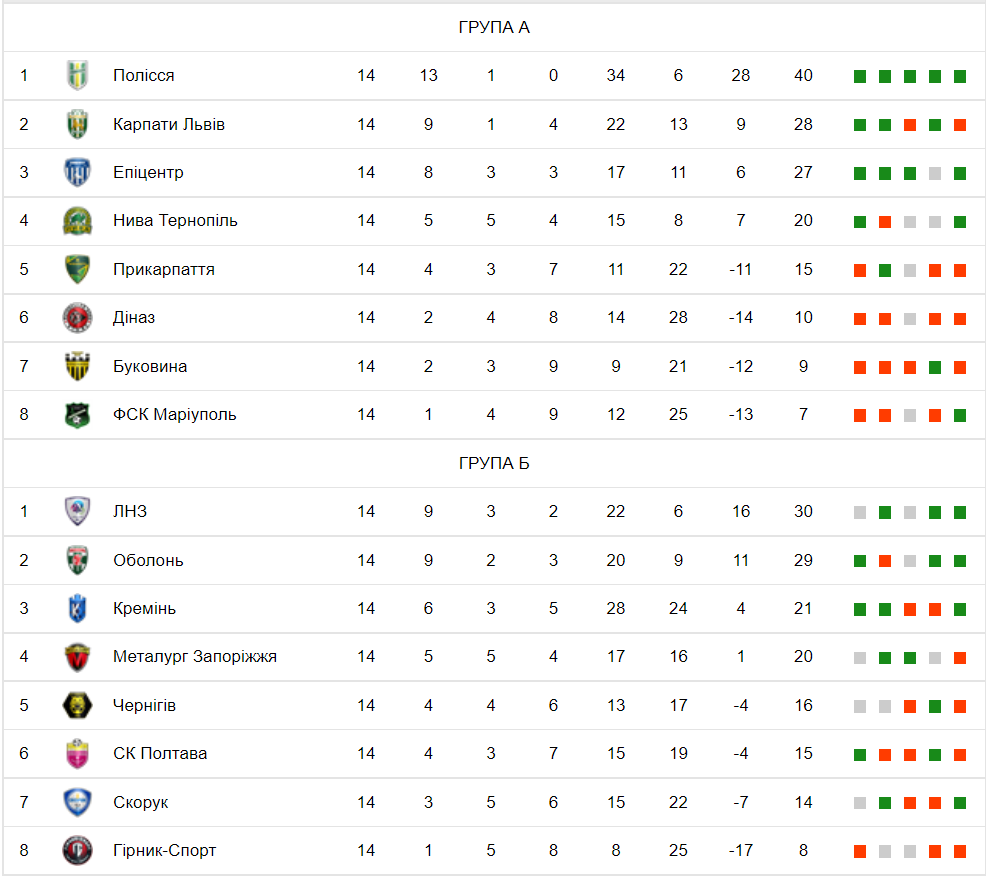The height and width of the screenshot is (878, 988).
Task: Select the Прикарпаття team name
Action: [164, 270]
